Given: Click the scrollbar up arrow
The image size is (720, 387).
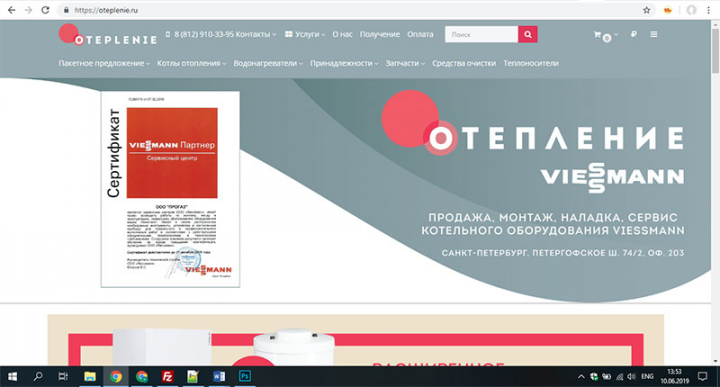Looking at the screenshot, I should coord(715,24).
